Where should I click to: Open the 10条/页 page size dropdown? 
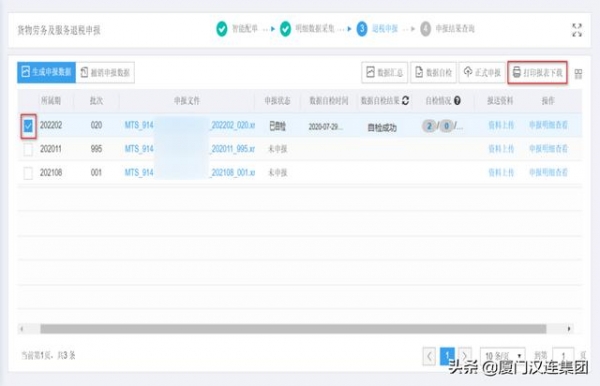pos(503,356)
